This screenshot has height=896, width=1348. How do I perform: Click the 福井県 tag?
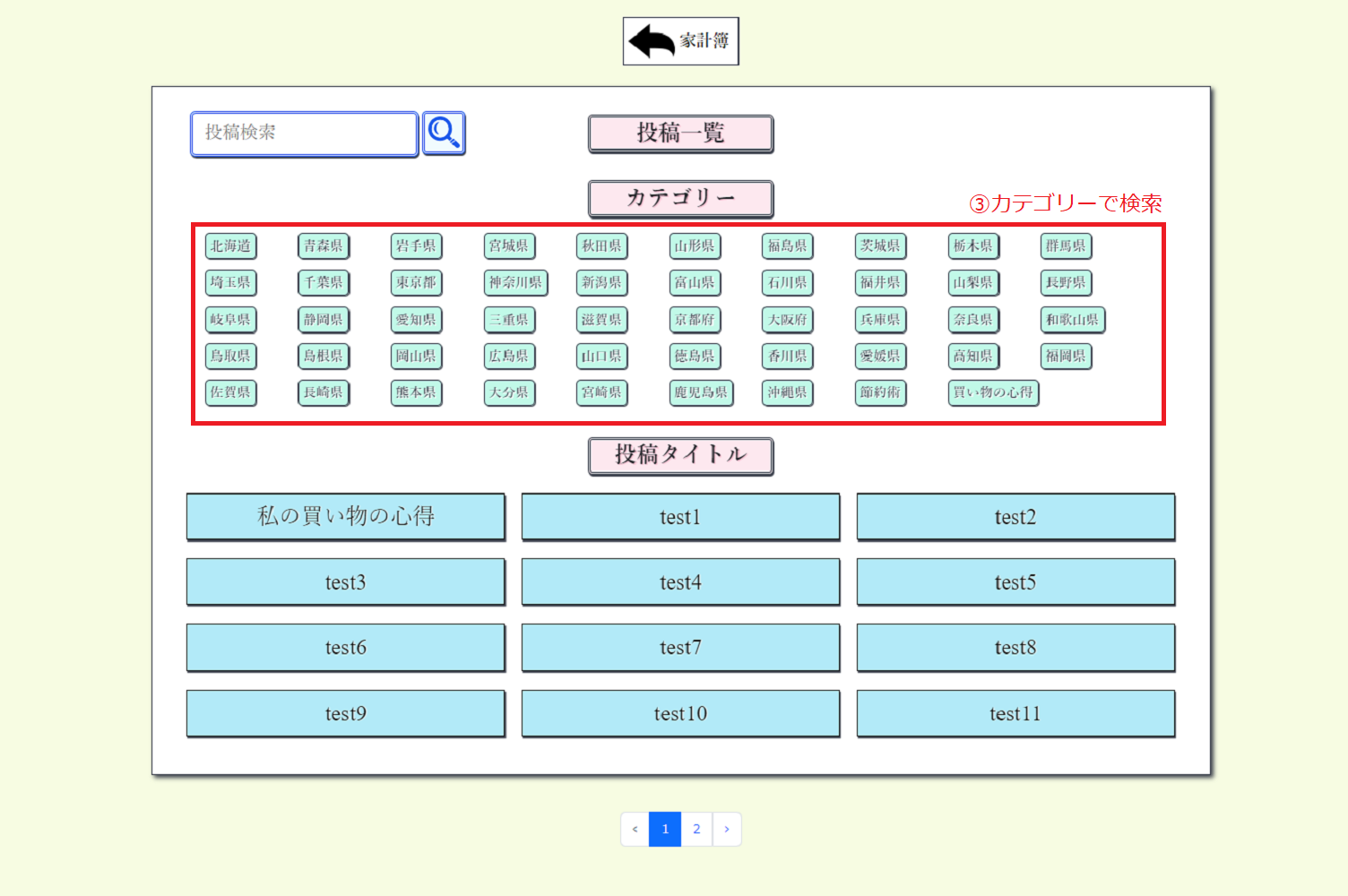pyautogui.click(x=881, y=283)
